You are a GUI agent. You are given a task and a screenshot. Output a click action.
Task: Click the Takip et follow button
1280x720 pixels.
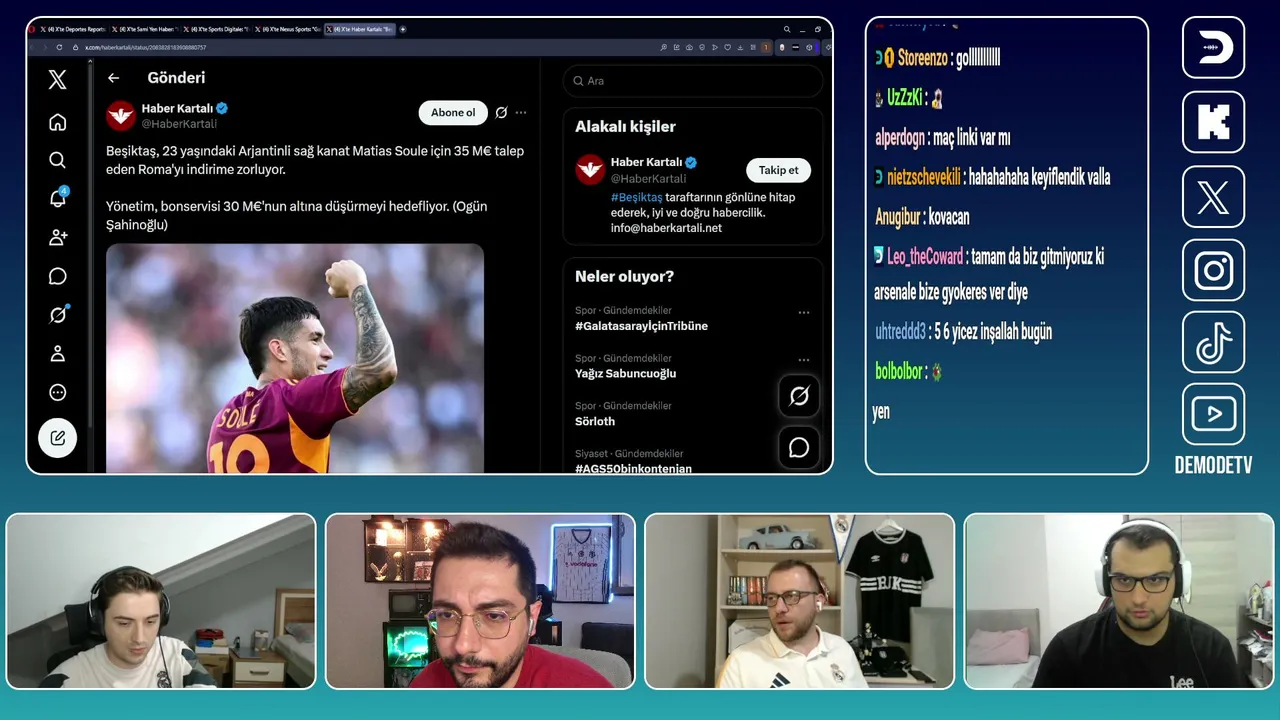point(778,170)
